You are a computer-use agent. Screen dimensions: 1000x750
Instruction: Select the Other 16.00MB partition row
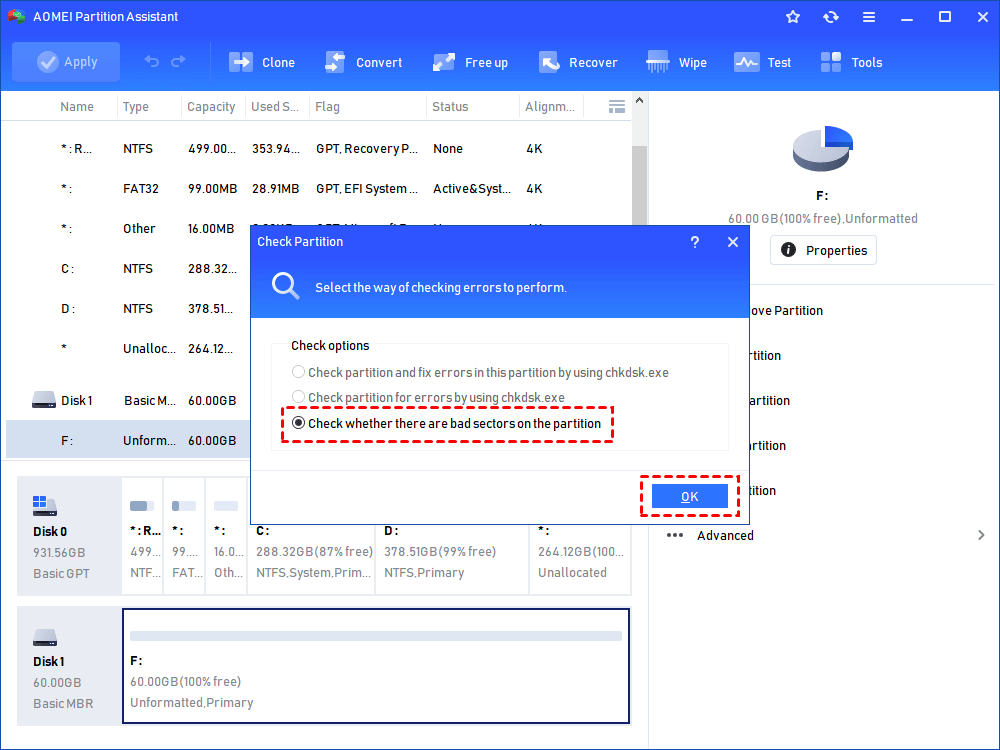(x=128, y=228)
